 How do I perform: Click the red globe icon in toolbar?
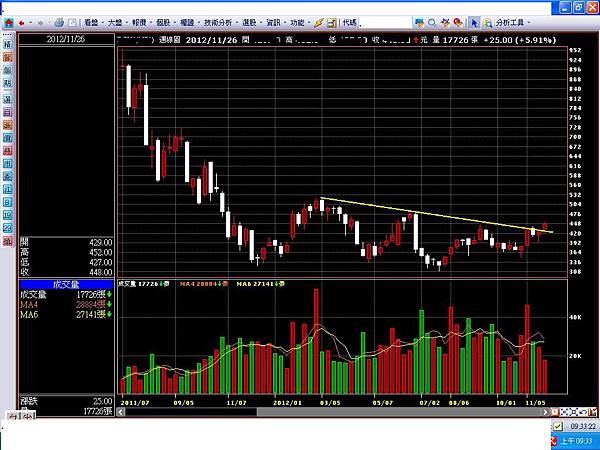pyautogui.click(x=458, y=23)
